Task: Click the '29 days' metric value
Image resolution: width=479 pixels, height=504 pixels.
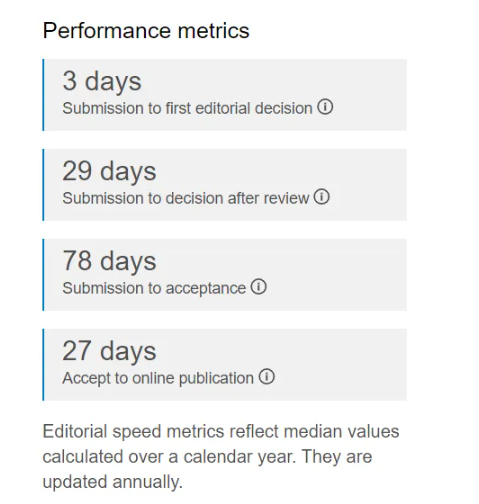Action: click(109, 171)
